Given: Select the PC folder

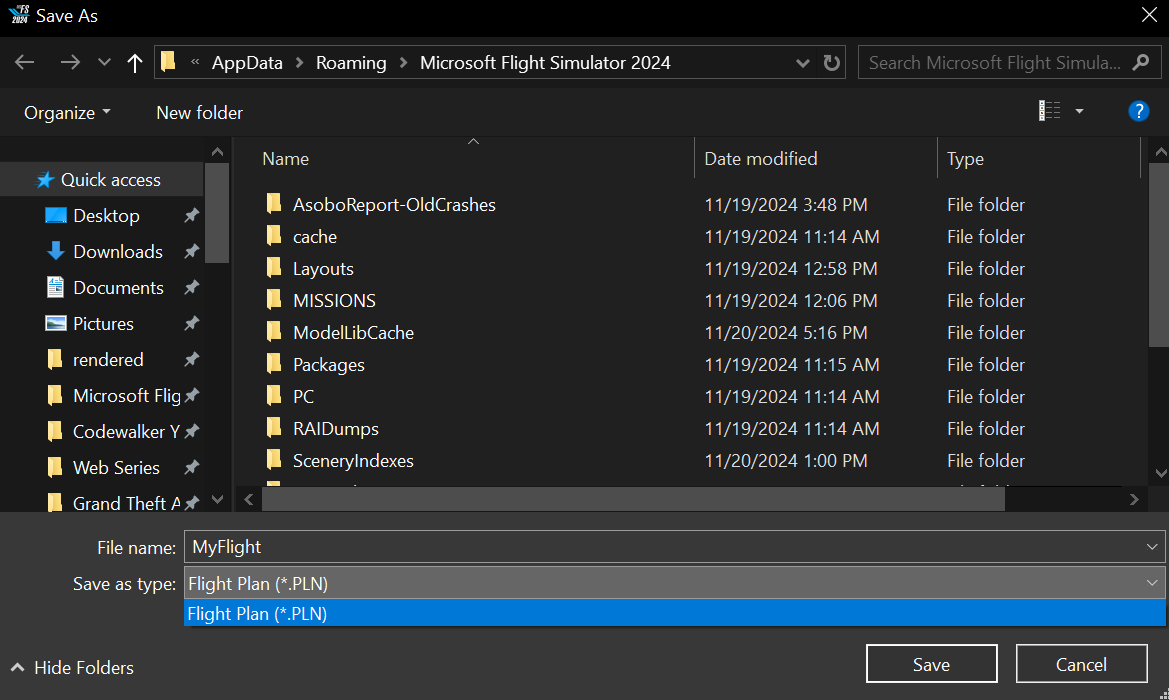Looking at the screenshot, I should 303,397.
